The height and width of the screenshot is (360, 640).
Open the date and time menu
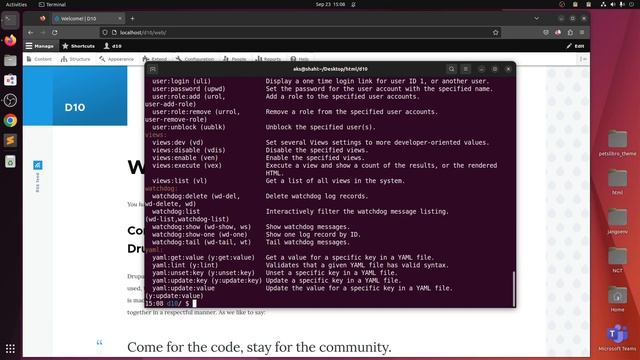[330, 4]
